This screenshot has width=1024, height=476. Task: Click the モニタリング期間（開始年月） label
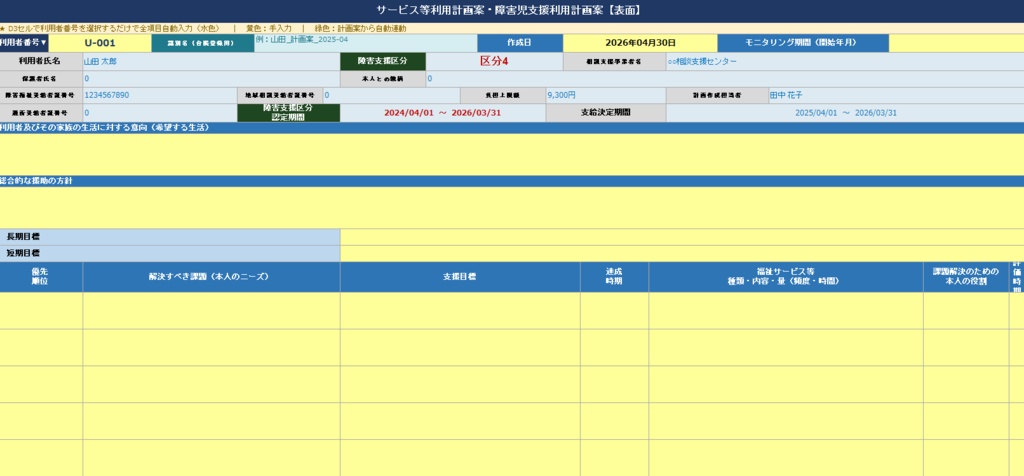pos(803,43)
